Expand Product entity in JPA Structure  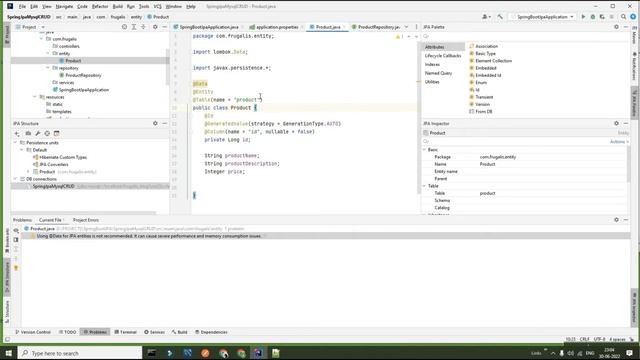pyautogui.click(x=28, y=172)
